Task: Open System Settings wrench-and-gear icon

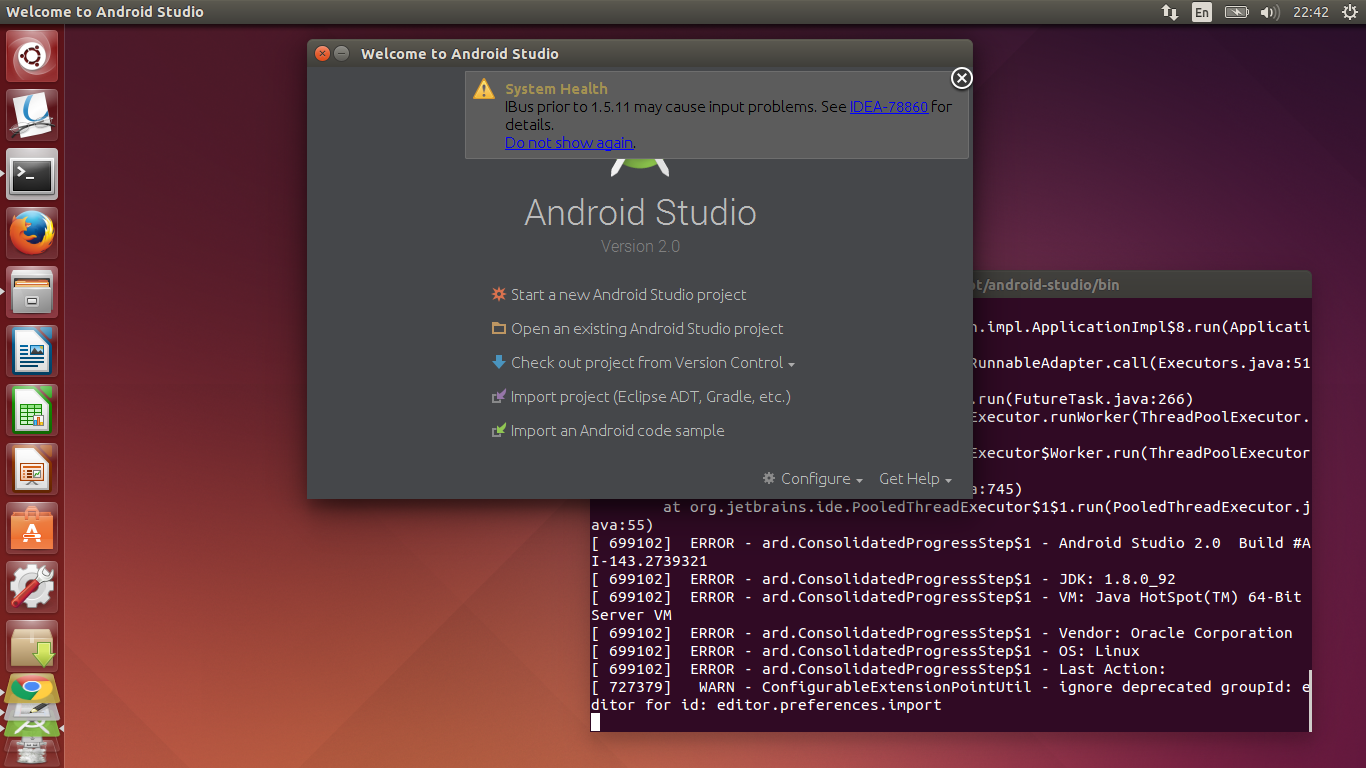Action: point(33,587)
